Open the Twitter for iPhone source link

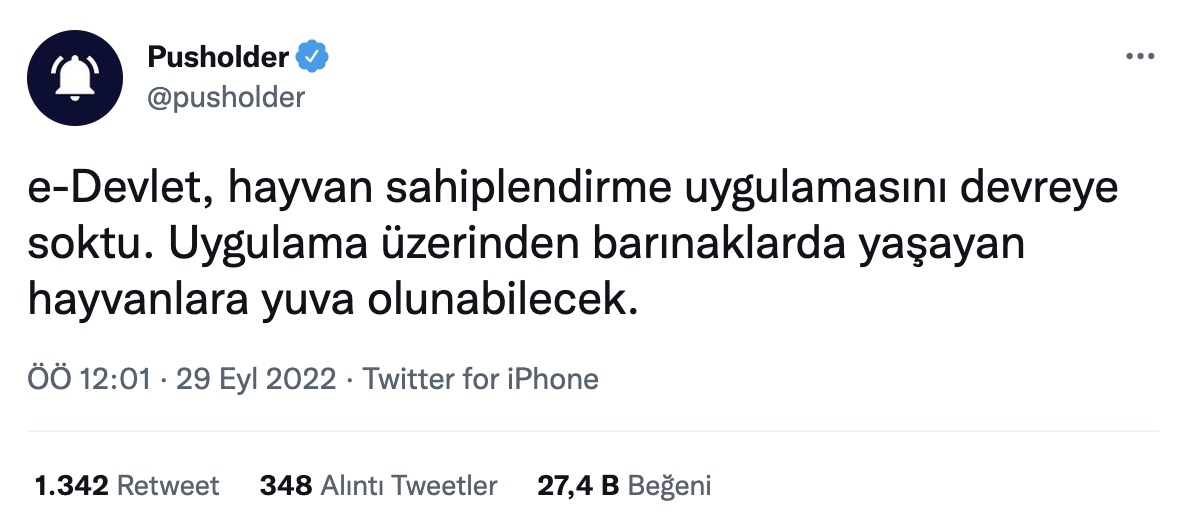point(480,379)
